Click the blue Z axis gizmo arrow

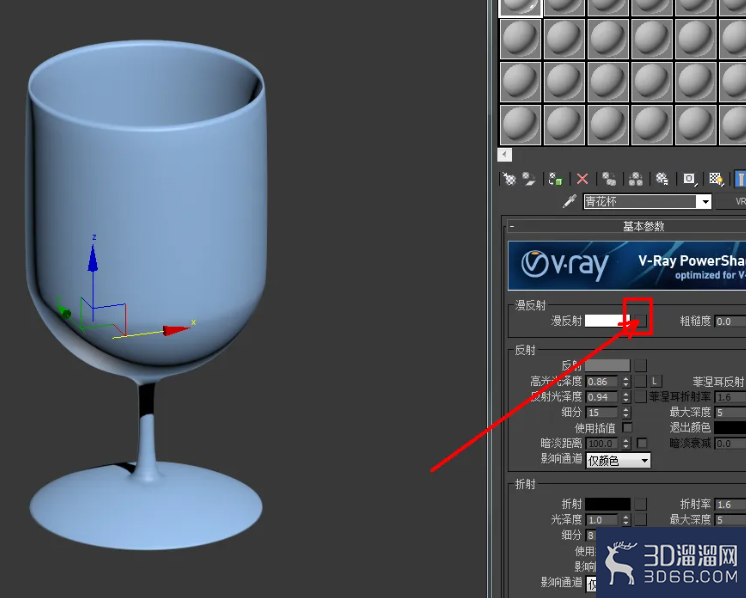pyautogui.click(x=93, y=258)
